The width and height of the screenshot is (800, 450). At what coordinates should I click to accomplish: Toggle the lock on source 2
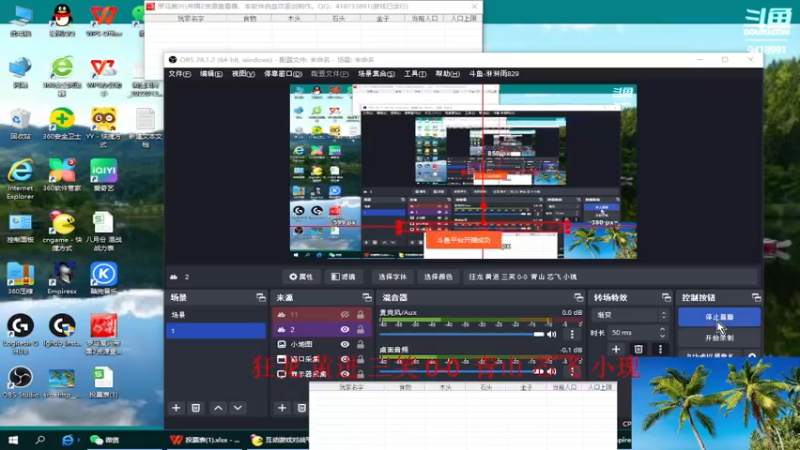pos(361,330)
